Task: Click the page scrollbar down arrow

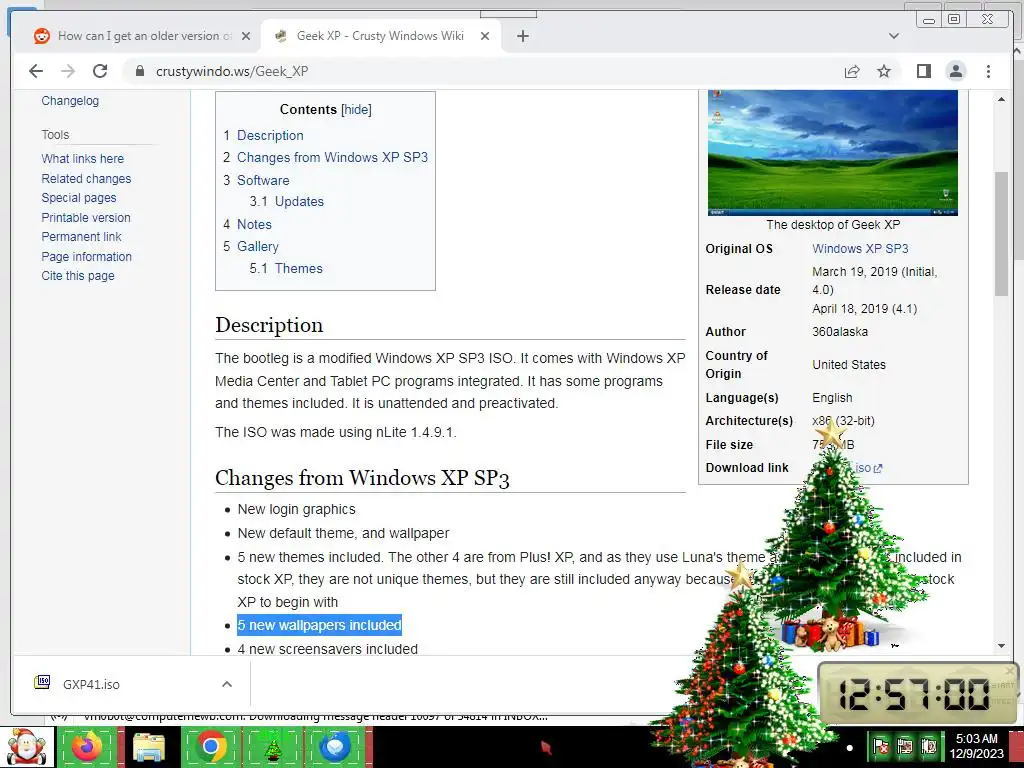Action: tap(1001, 646)
